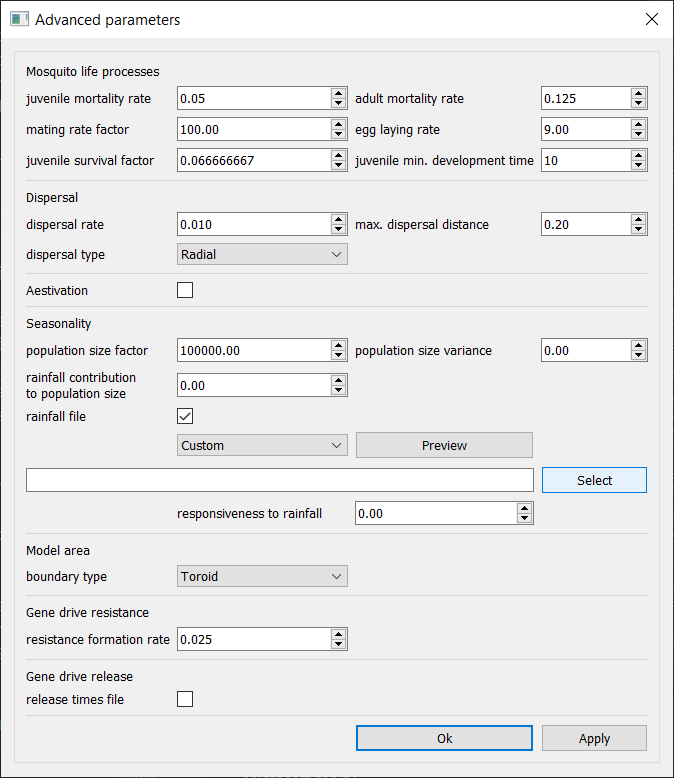This screenshot has width=674, height=778.
Task: Confirm settings with the Ok button
Action: click(444, 738)
